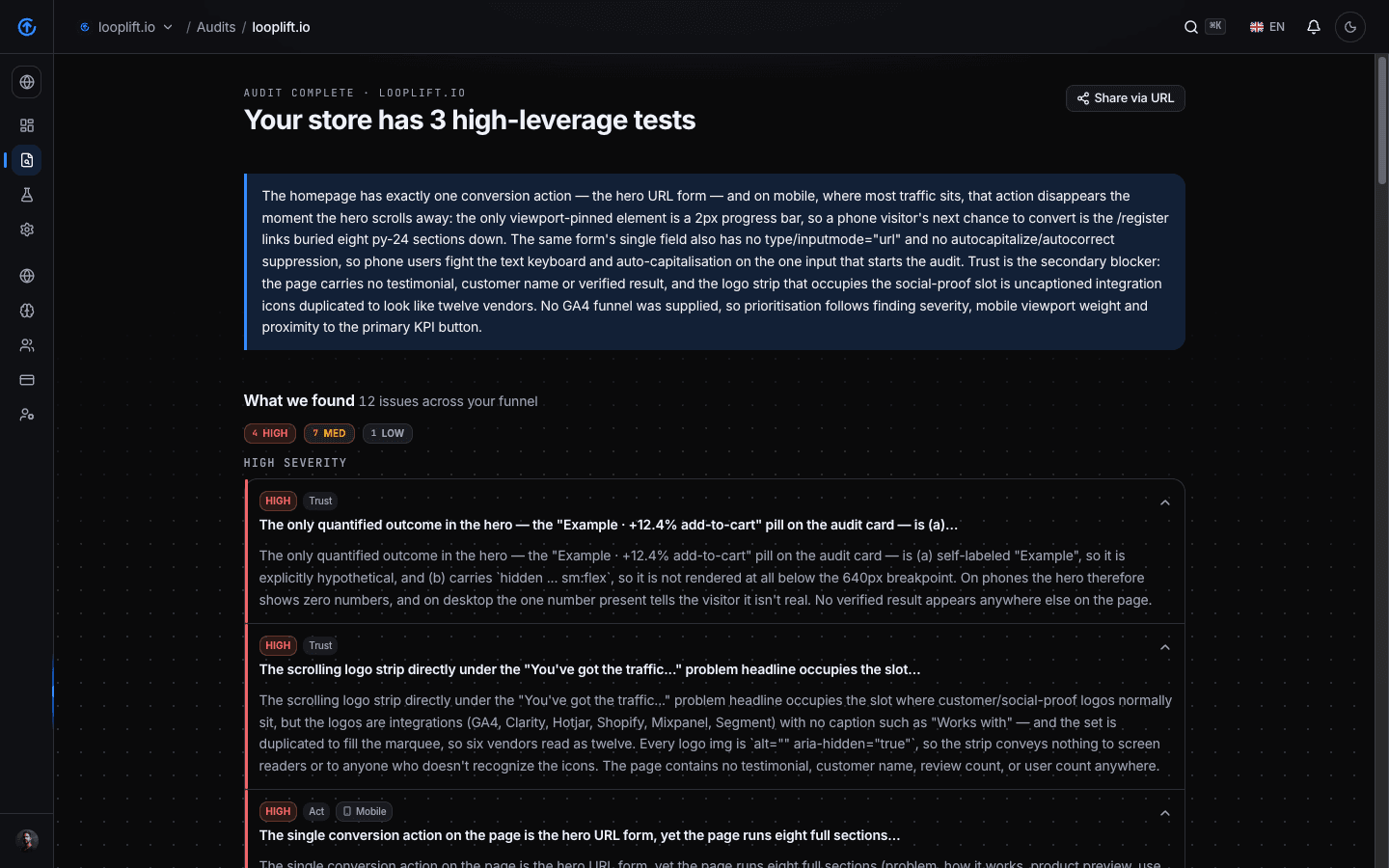This screenshot has height=868, width=1389.
Task: Open the site switcher globe button in sidebar top
Action: click(27, 82)
